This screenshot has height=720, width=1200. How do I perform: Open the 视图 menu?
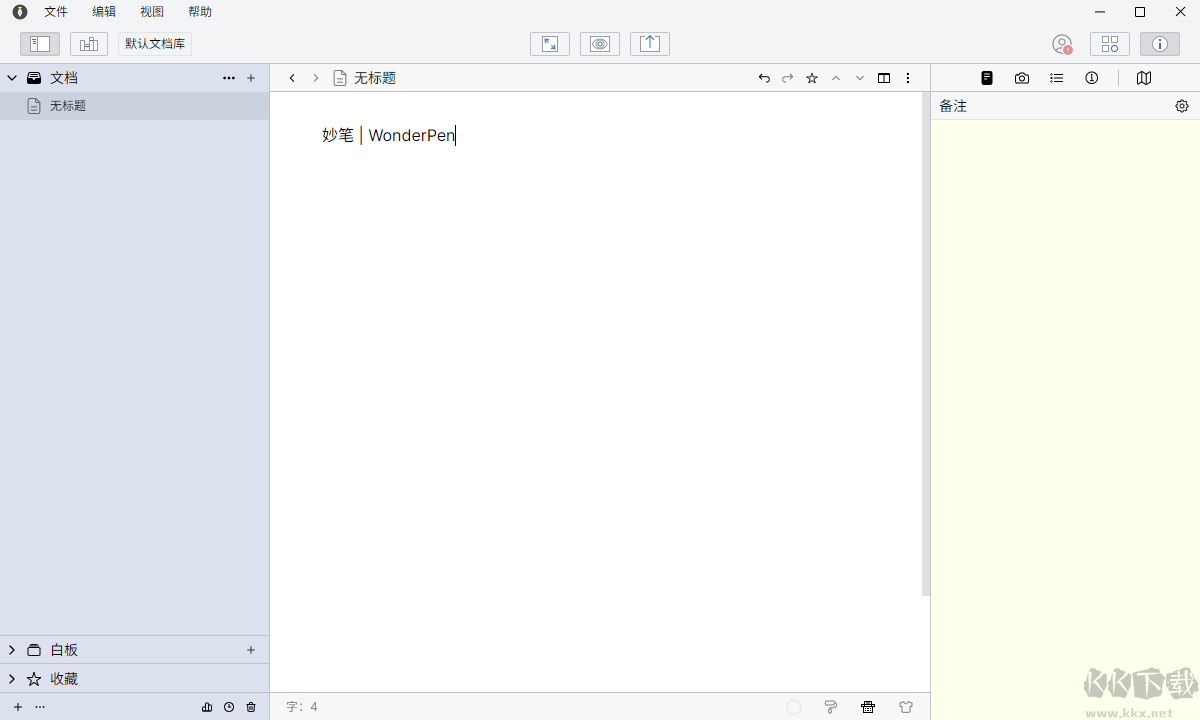click(x=152, y=12)
